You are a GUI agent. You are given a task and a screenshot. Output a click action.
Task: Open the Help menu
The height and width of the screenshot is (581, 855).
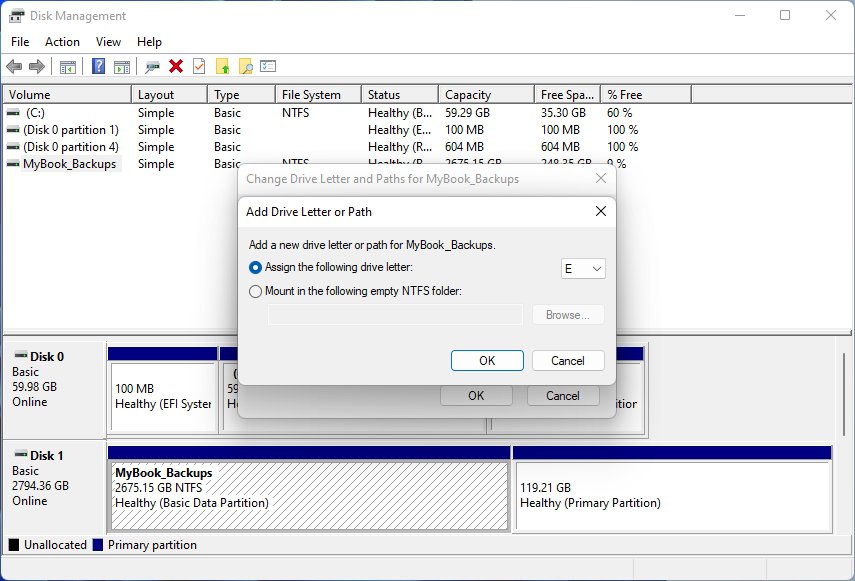(149, 42)
